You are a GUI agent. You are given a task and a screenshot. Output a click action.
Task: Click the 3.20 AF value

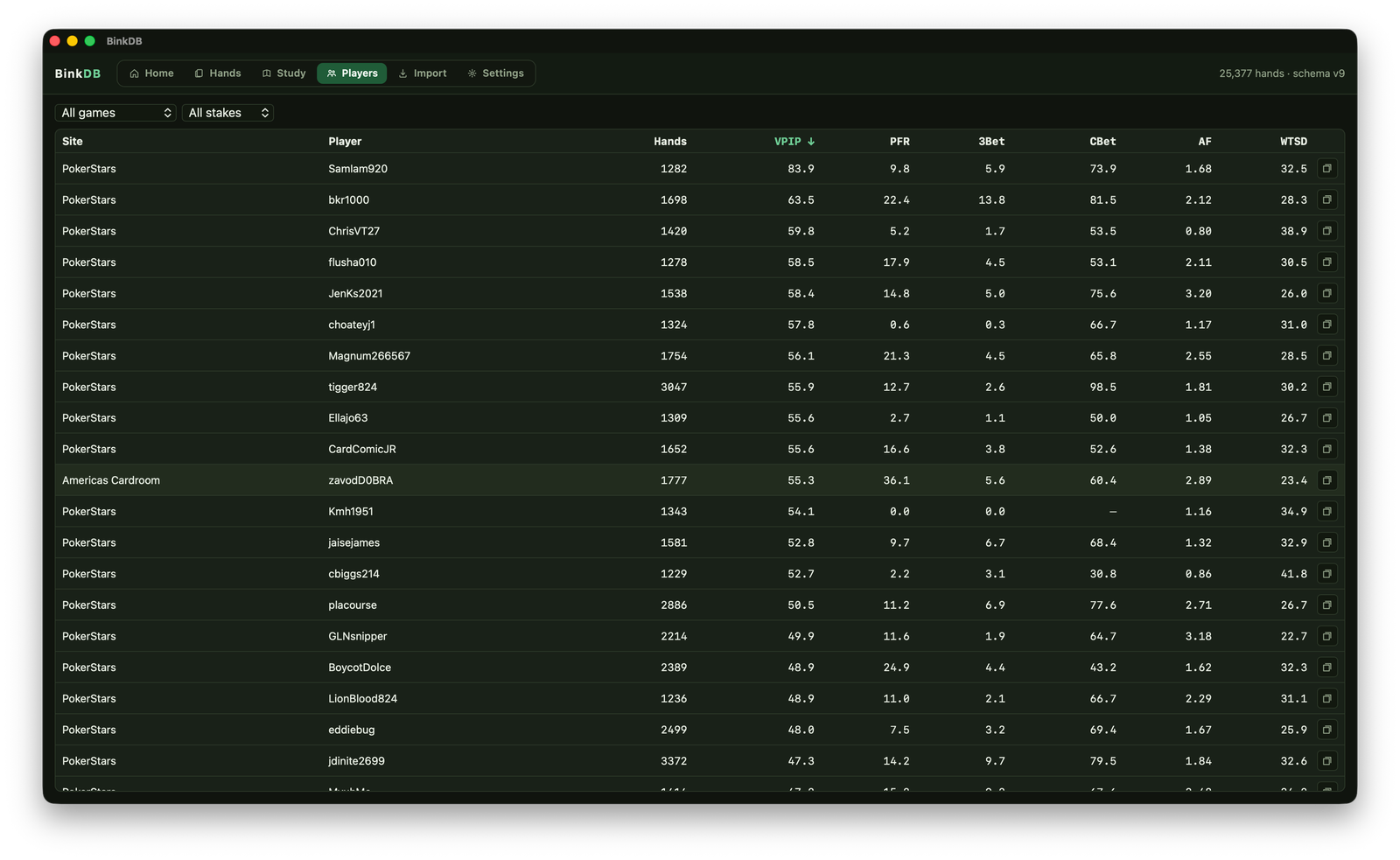click(1198, 293)
